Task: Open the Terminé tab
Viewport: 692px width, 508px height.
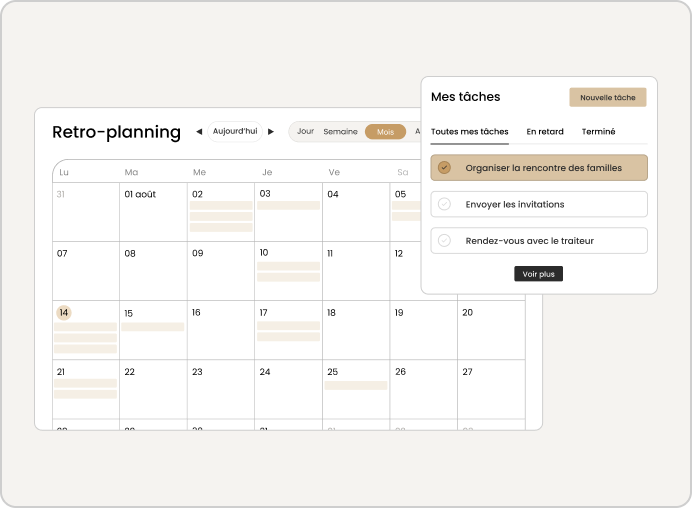Action: point(598,132)
